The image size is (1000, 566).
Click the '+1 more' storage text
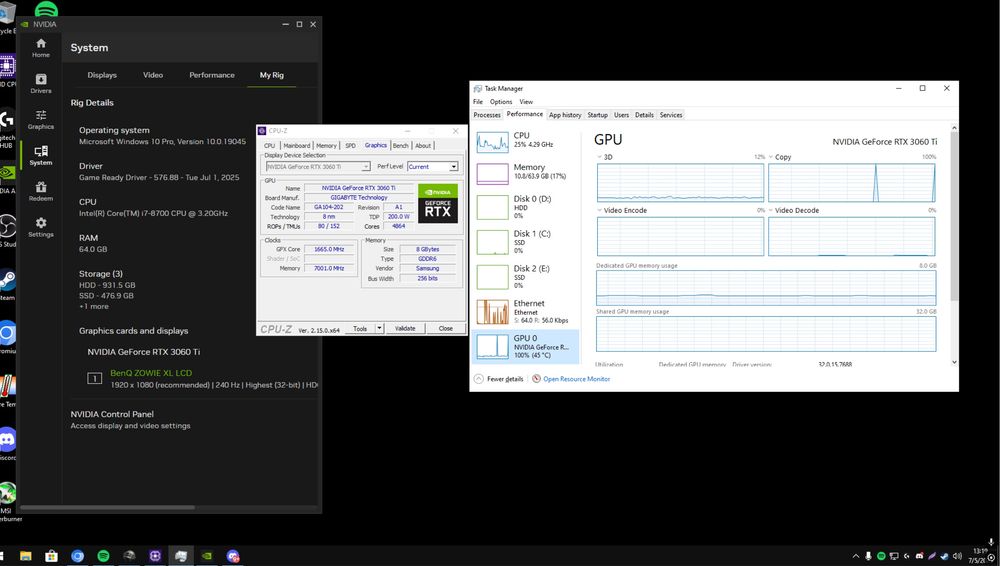[x=94, y=306]
